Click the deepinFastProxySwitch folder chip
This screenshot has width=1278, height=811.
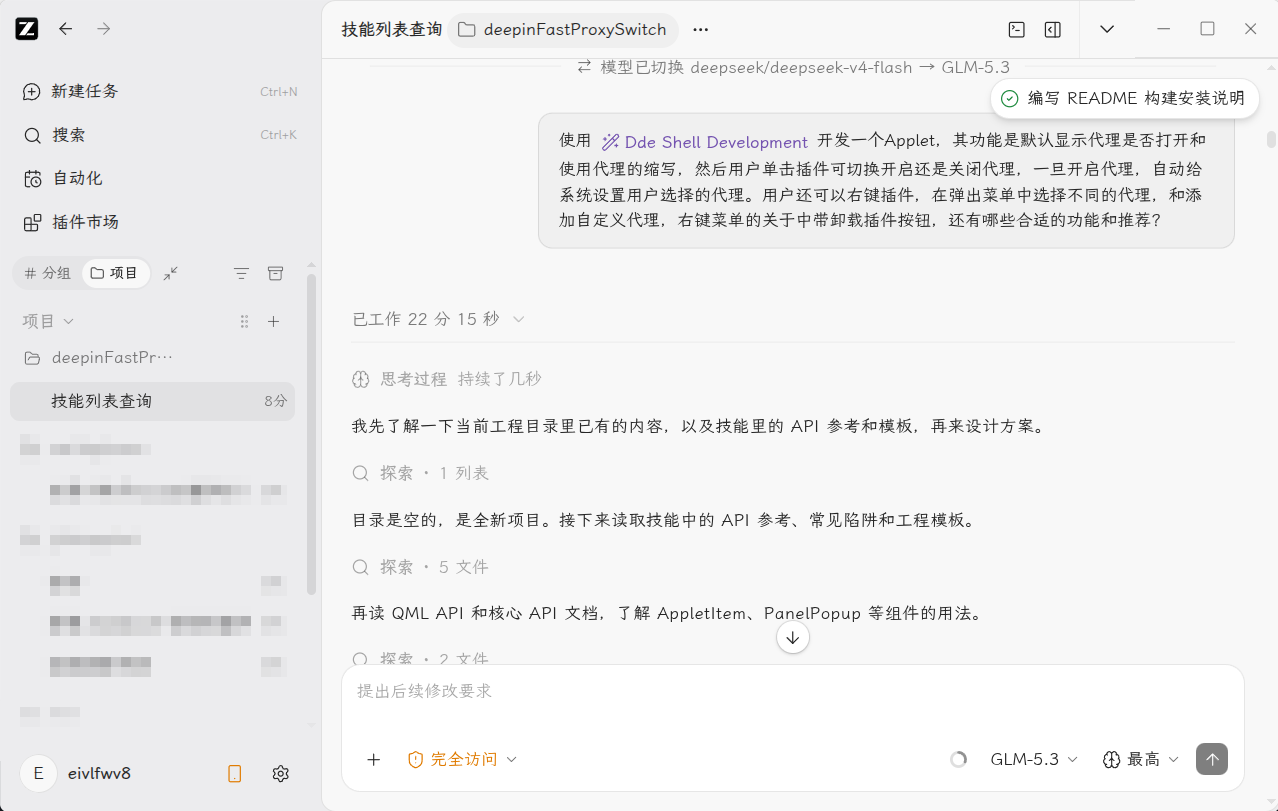[x=562, y=30]
